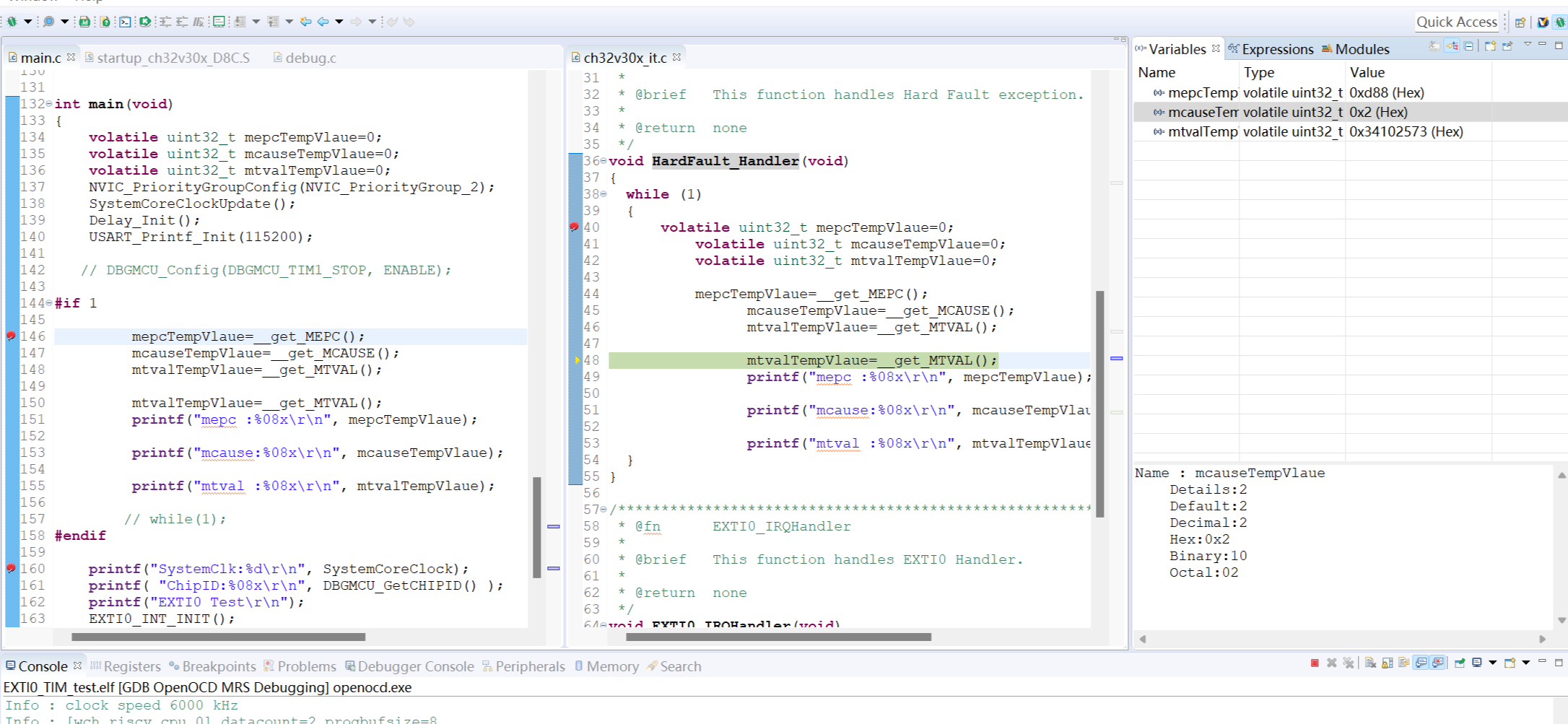Switch to the Debug perspective bug icon

coord(1560,22)
